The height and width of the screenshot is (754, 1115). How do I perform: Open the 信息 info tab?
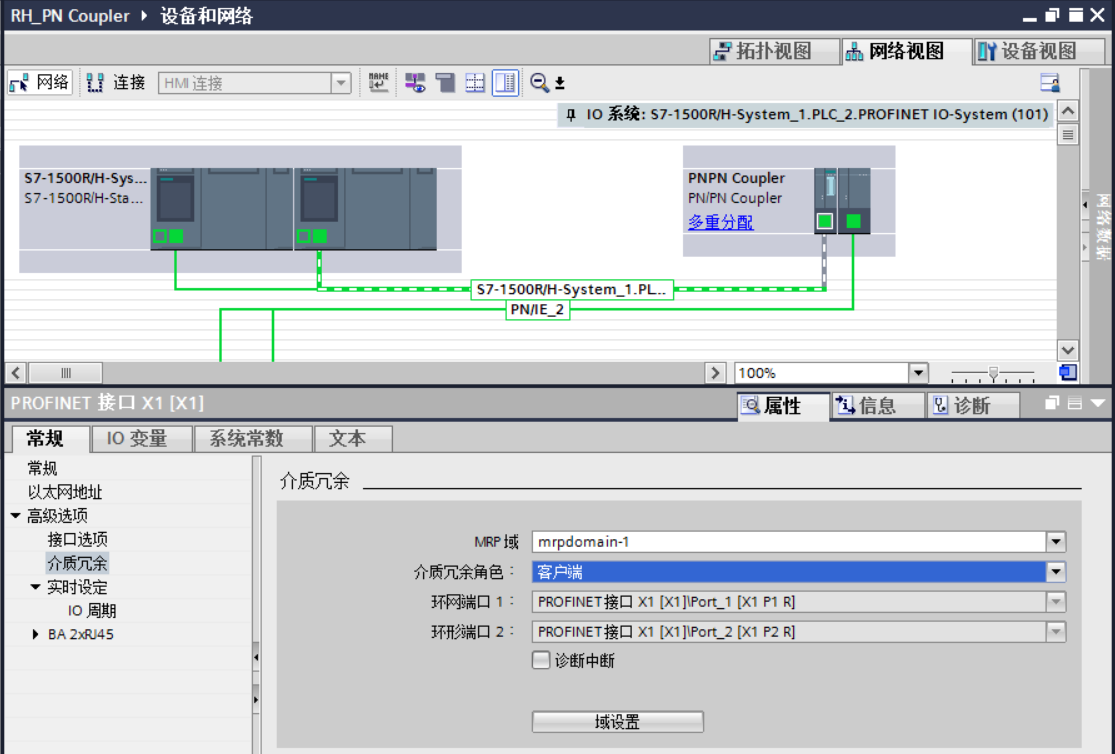(877, 405)
